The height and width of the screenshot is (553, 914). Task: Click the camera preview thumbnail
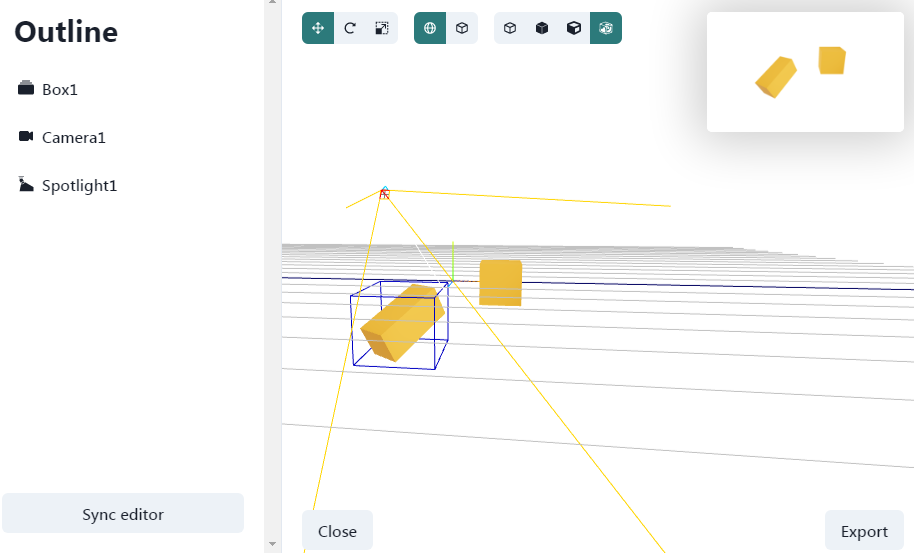[805, 72]
